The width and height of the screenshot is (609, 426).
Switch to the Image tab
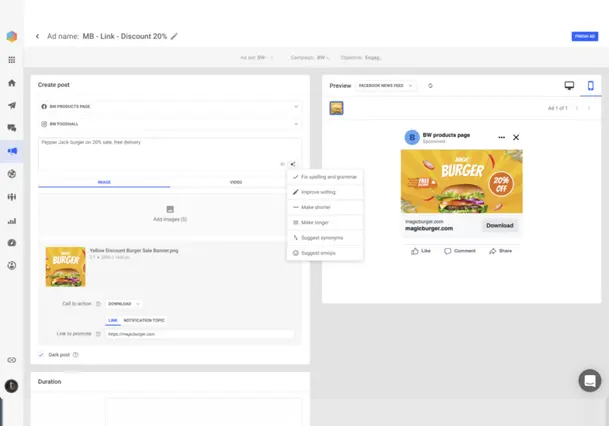coord(104,182)
